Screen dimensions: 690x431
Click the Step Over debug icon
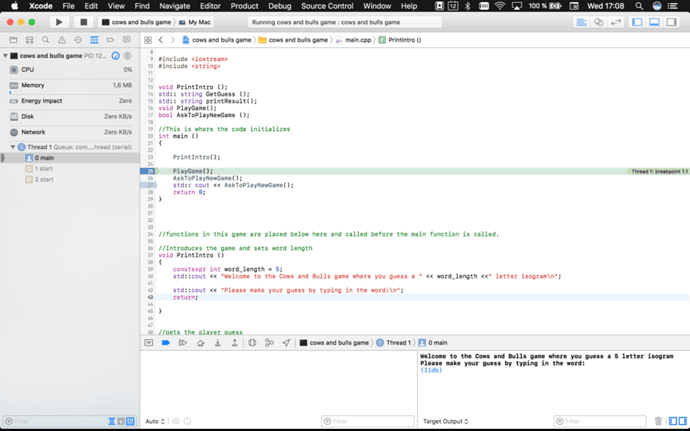point(200,343)
